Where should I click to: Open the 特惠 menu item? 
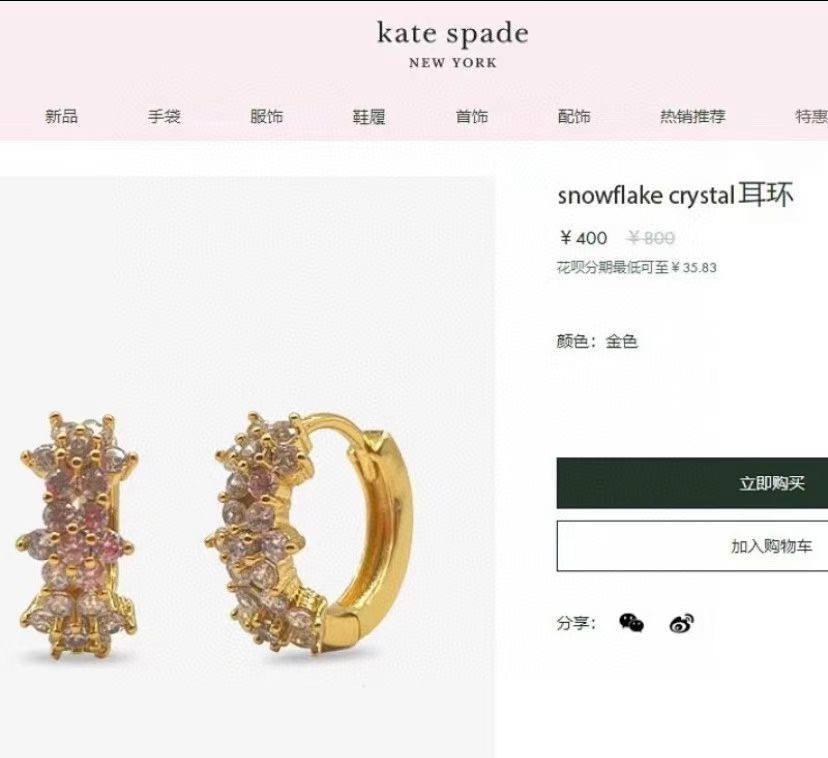point(812,116)
